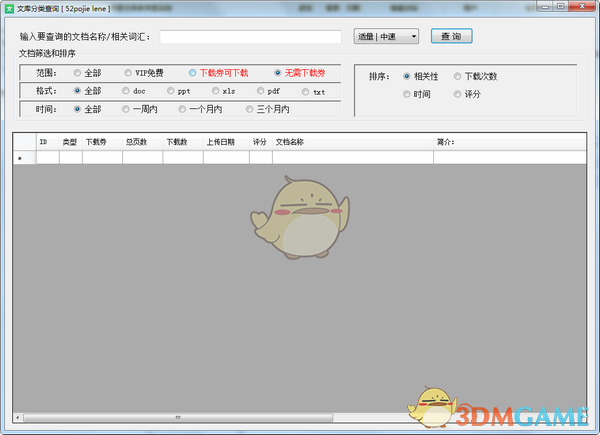Minimize the 文库分类查询 window
The height and width of the screenshot is (435, 600).
[545, 6]
